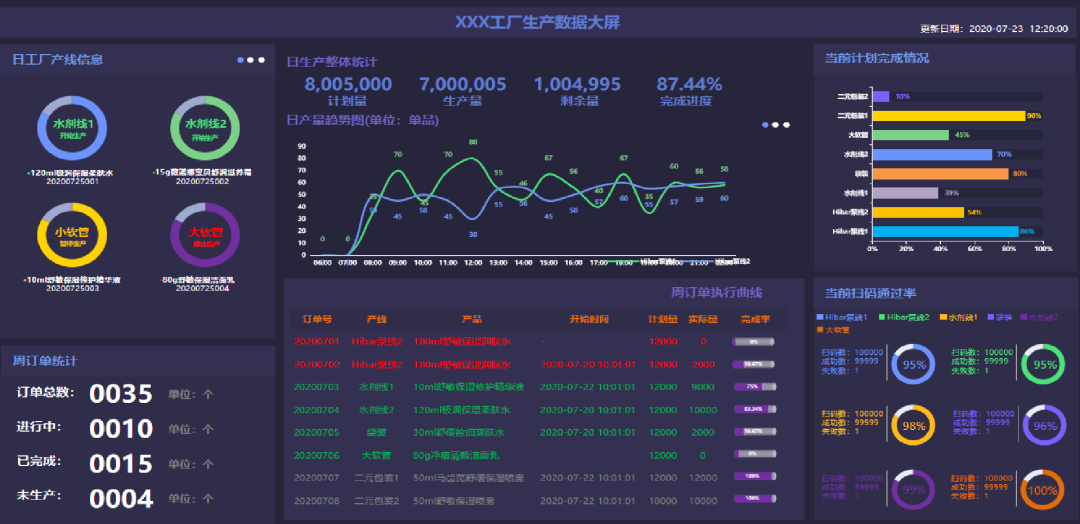The image size is (1080, 524).
Task: Click first carousel dot in 日工厂产线信息 panel
Action: [241, 60]
